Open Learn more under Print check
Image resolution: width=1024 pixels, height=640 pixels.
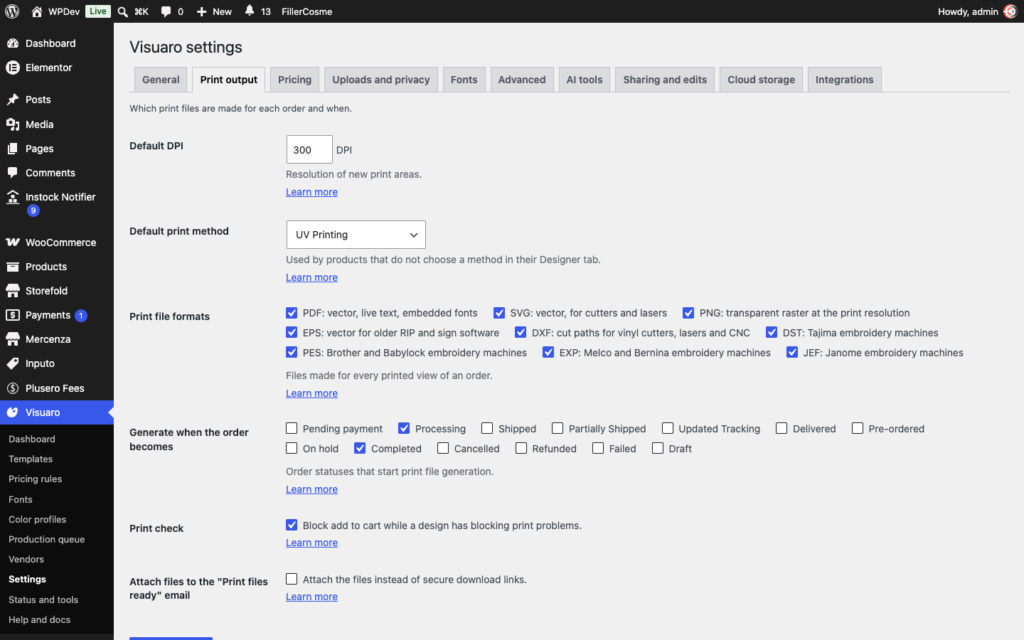[x=312, y=543]
